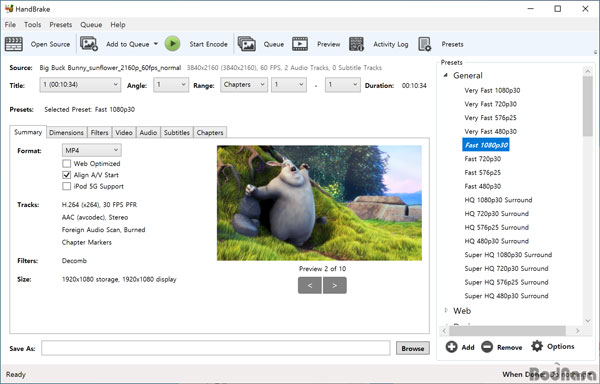Open the Format MP4 dropdown
Image resolution: width=600 pixels, height=384 pixels.
pyautogui.click(x=91, y=150)
